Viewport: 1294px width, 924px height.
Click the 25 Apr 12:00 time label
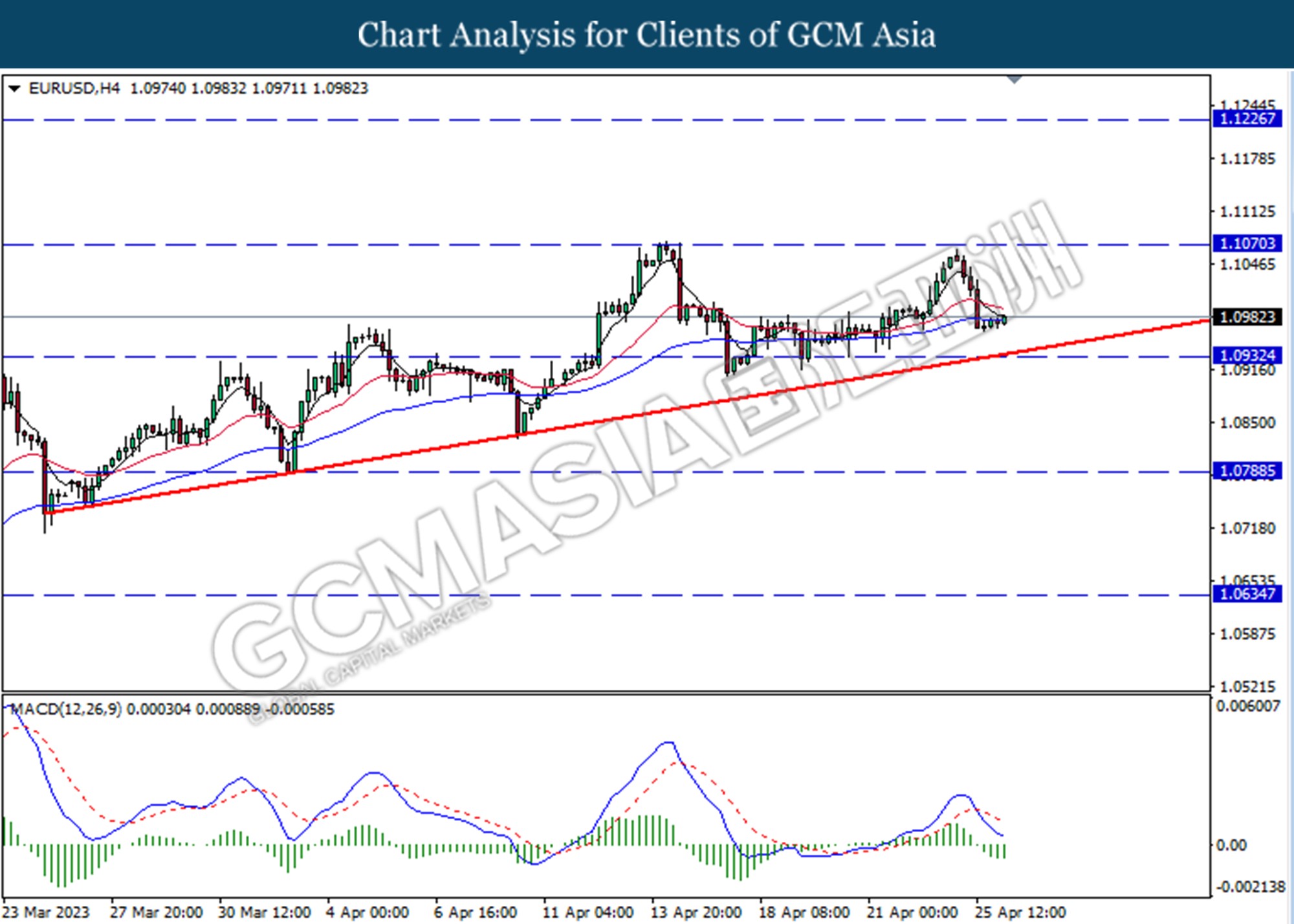(x=1020, y=912)
